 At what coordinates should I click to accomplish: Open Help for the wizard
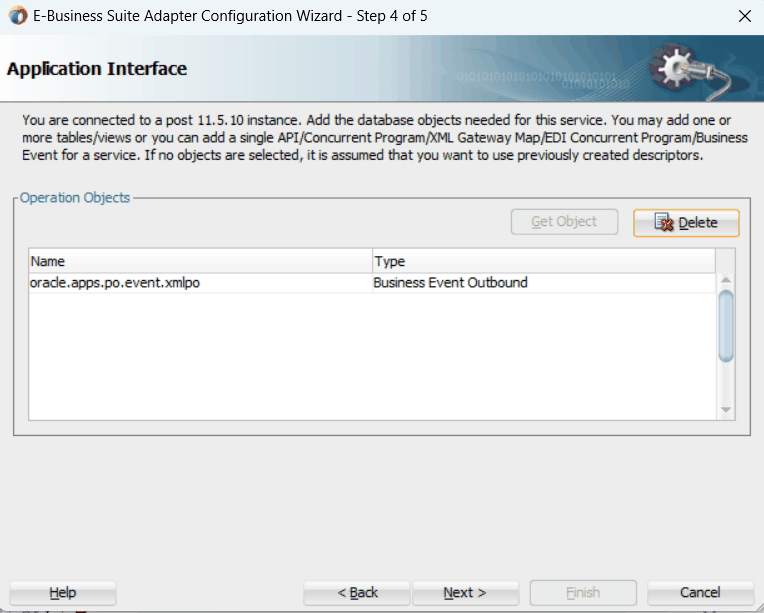point(62,593)
